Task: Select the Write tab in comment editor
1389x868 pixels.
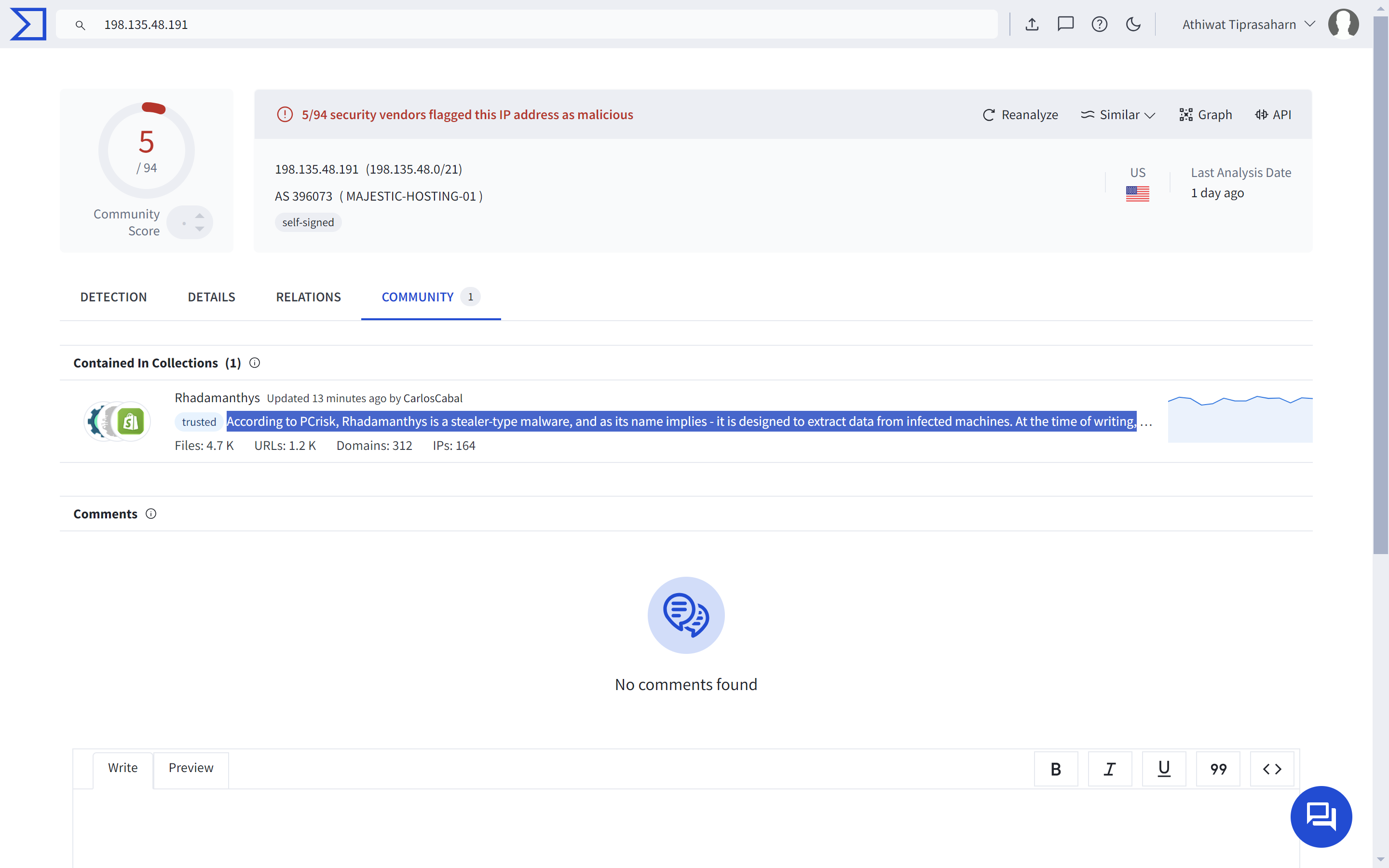Action: [123, 768]
